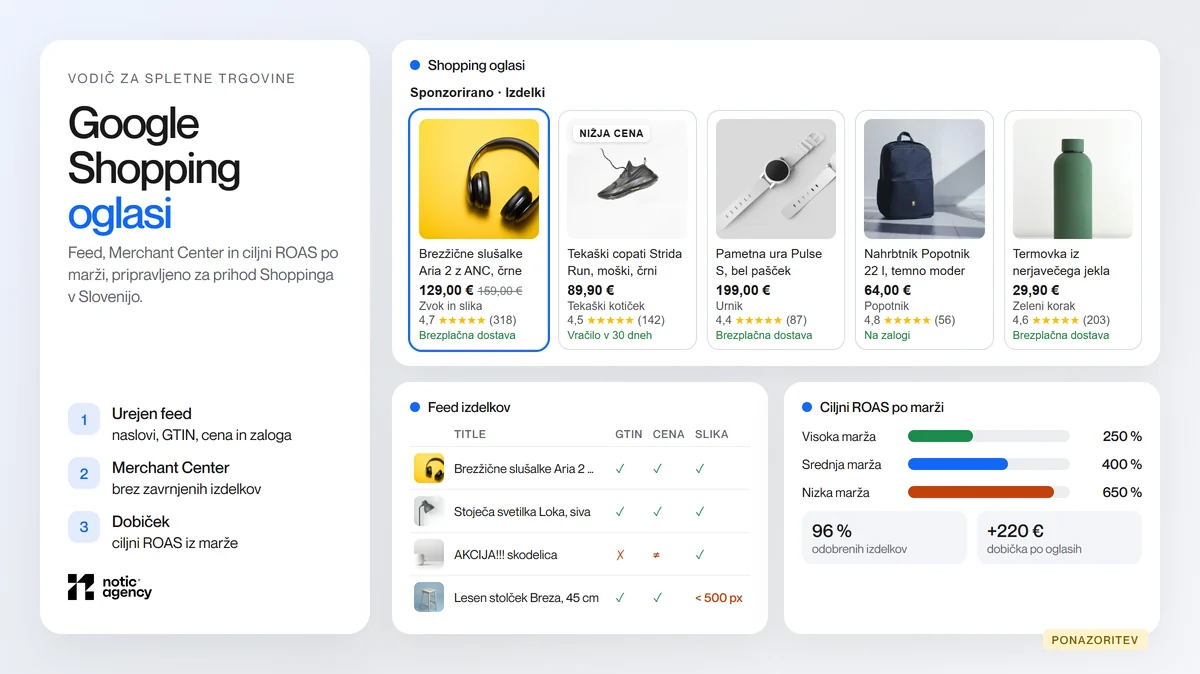Click the SLIKA checkmark in the AKCIJA row
This screenshot has width=1200, height=674.
(x=700, y=554)
